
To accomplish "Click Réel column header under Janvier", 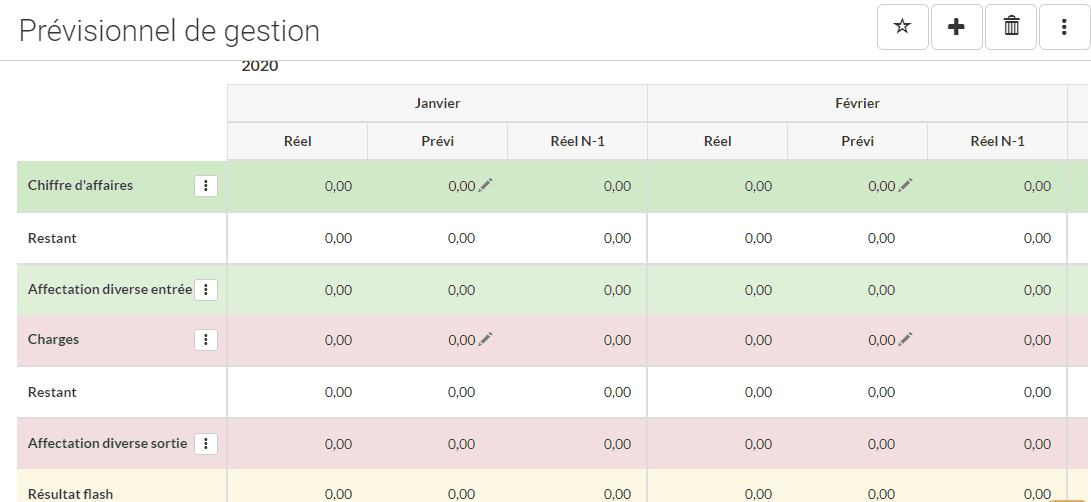I will 297,141.
